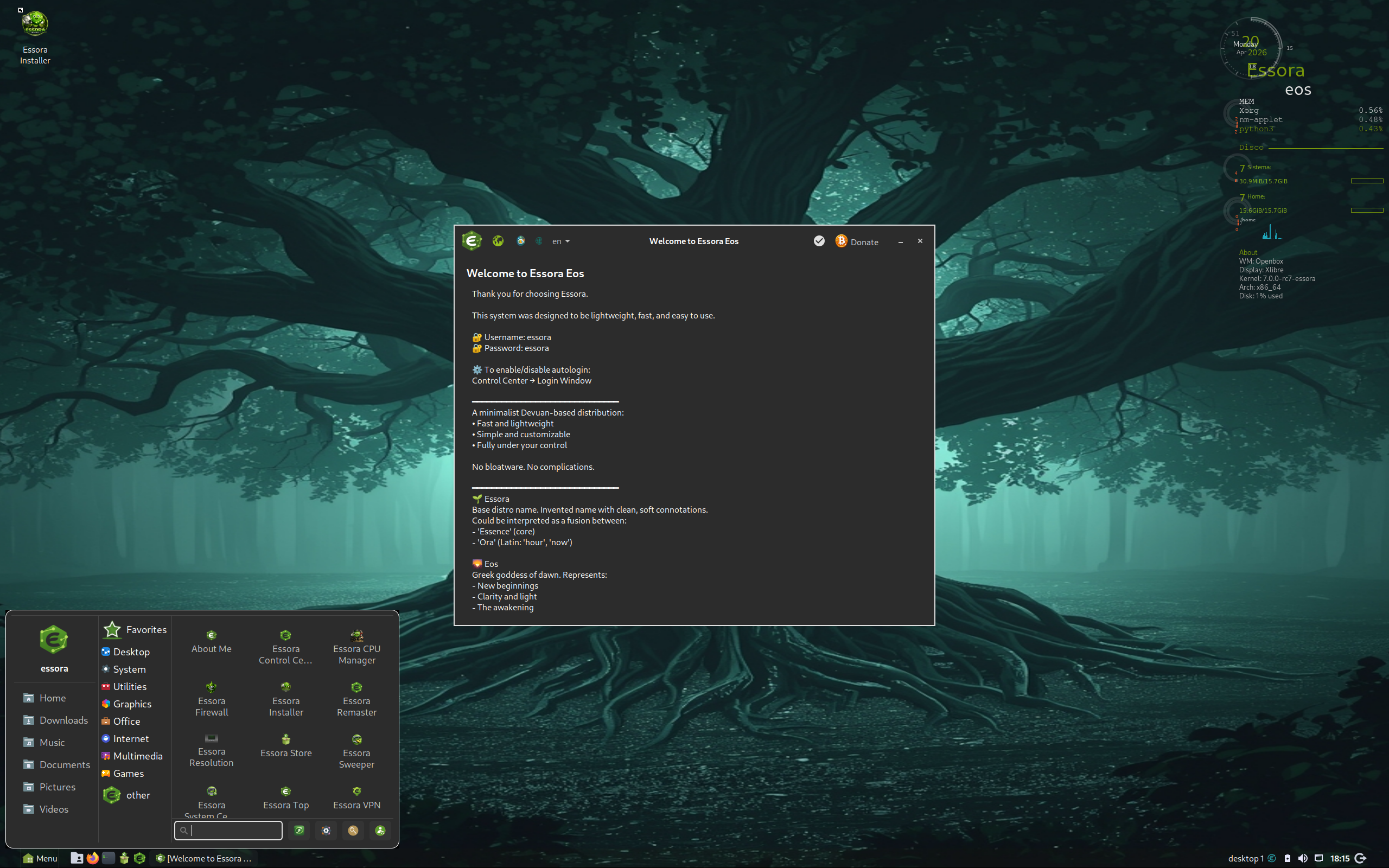Select the Favorites category
This screenshot has height=868, width=1389.
(135, 630)
